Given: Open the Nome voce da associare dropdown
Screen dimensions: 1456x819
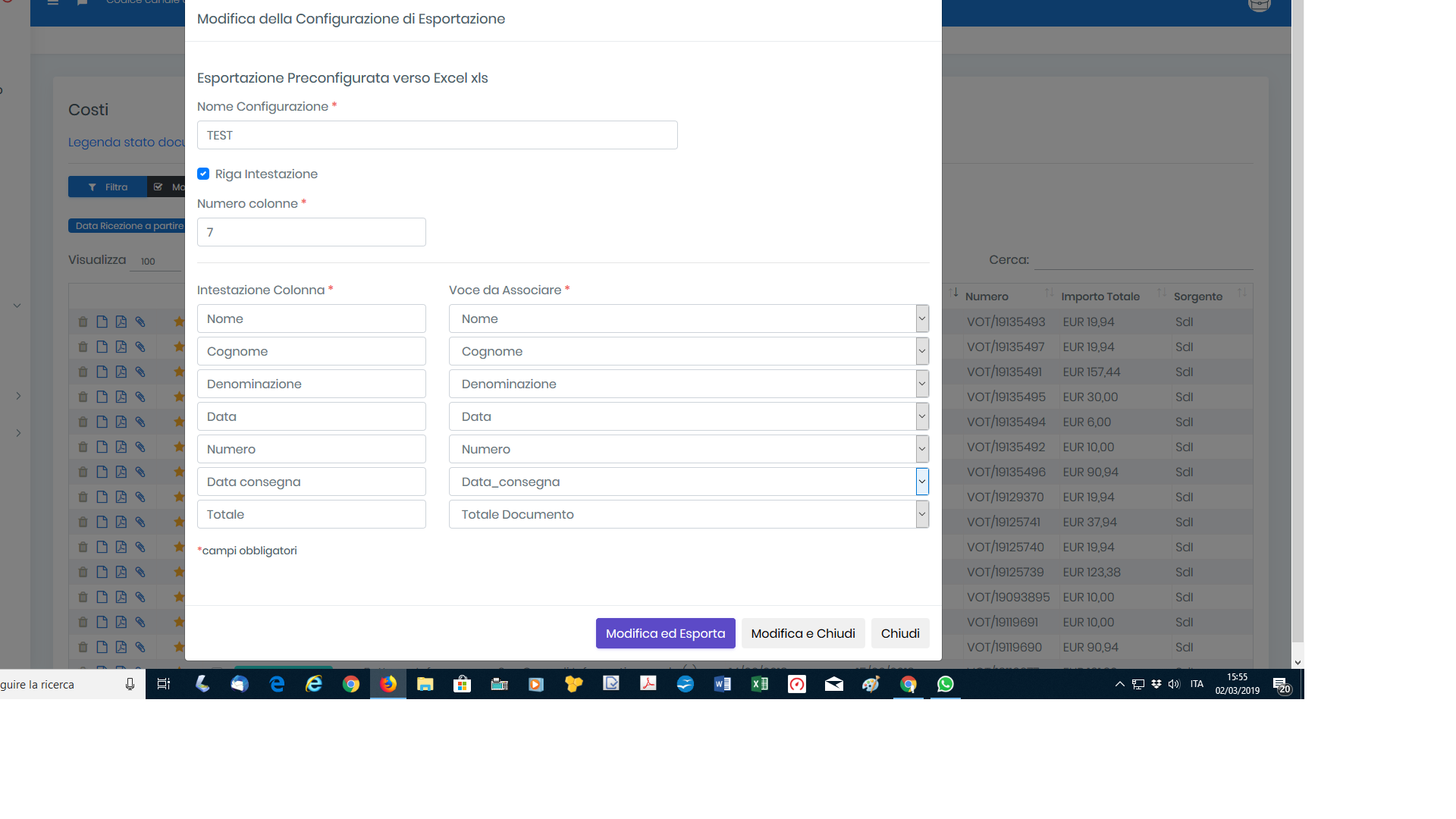Looking at the screenshot, I should pyautogui.click(x=689, y=318).
